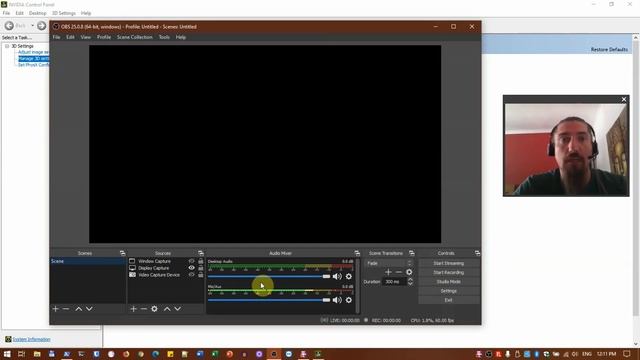Screen dimensions: 640x360
Task: Close the webcam preview window
Action: [x=624, y=99]
